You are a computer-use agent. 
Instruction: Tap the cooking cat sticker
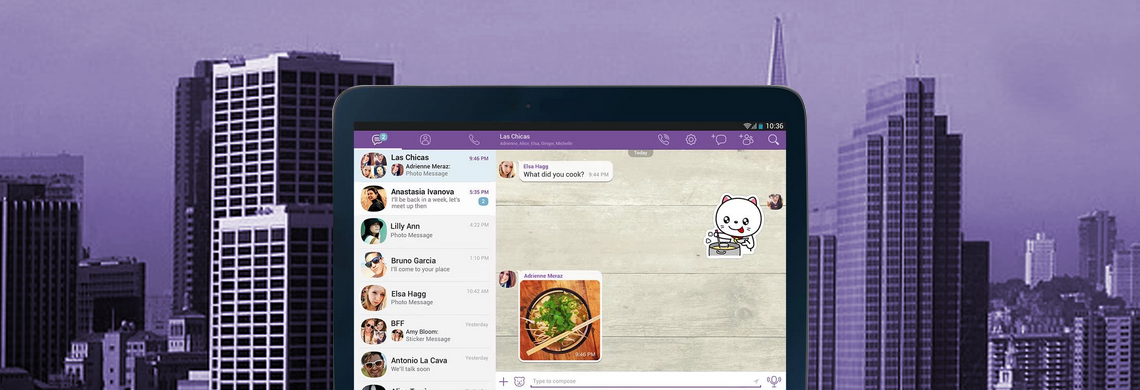click(734, 226)
